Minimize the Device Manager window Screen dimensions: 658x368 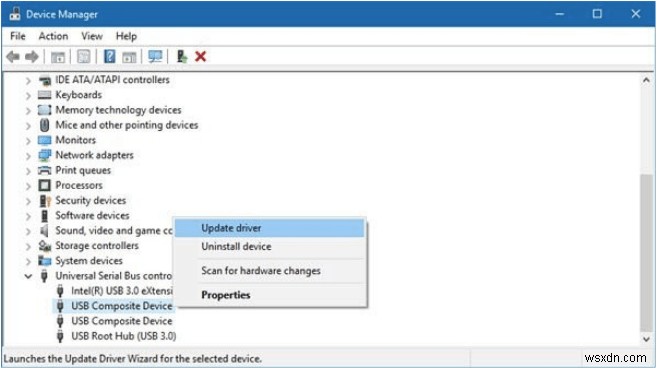(x=559, y=14)
